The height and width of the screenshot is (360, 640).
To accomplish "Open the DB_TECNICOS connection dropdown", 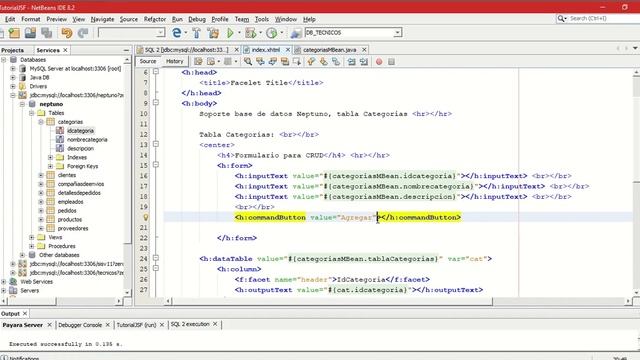I will coord(397,33).
